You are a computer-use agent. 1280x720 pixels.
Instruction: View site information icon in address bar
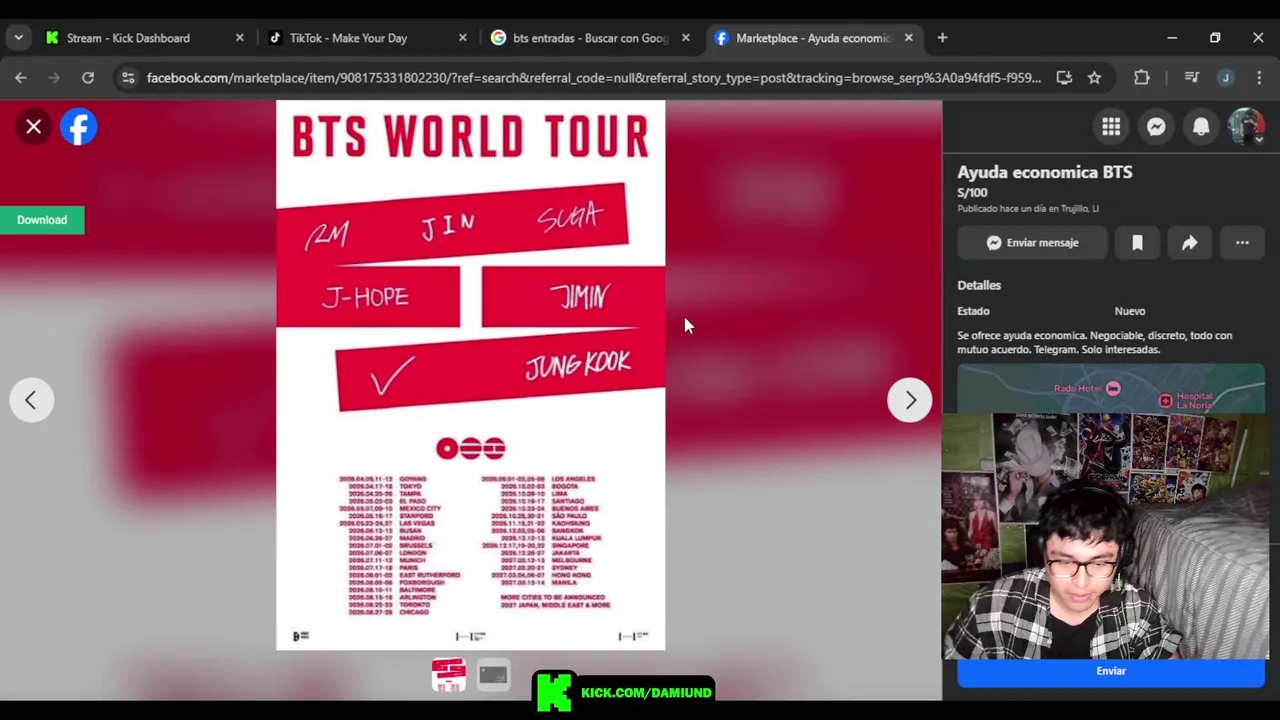coord(128,78)
